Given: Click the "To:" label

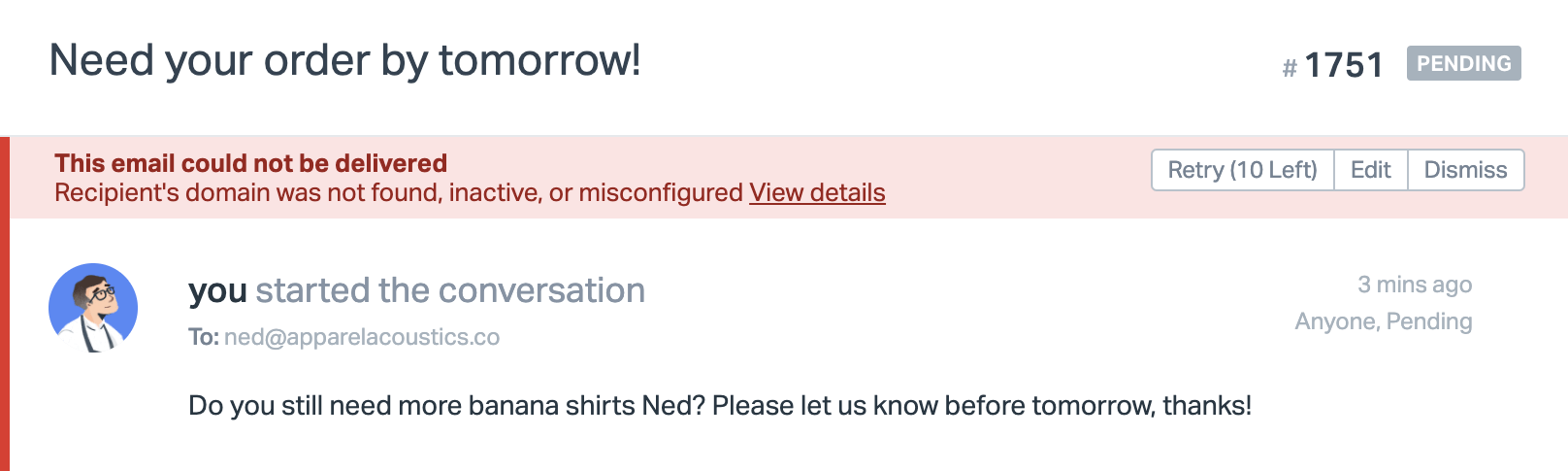Looking at the screenshot, I should 203,337.
